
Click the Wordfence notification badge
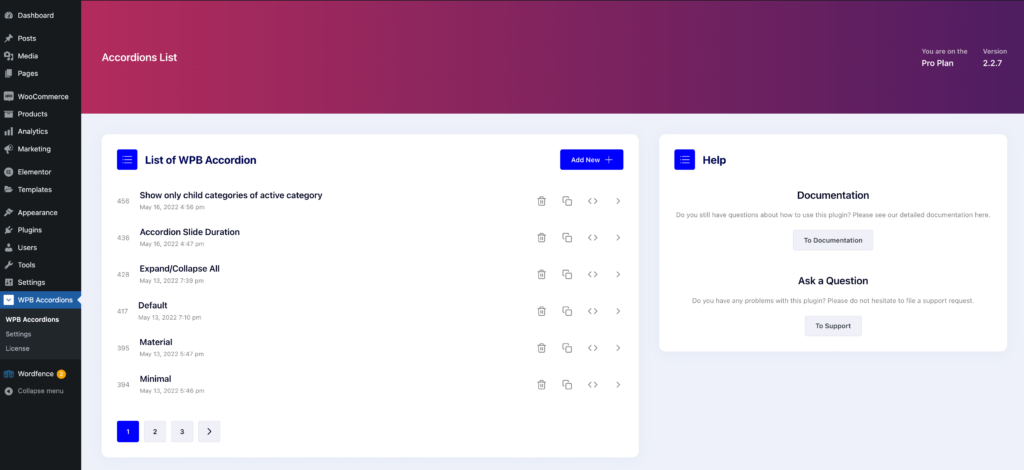(61, 374)
